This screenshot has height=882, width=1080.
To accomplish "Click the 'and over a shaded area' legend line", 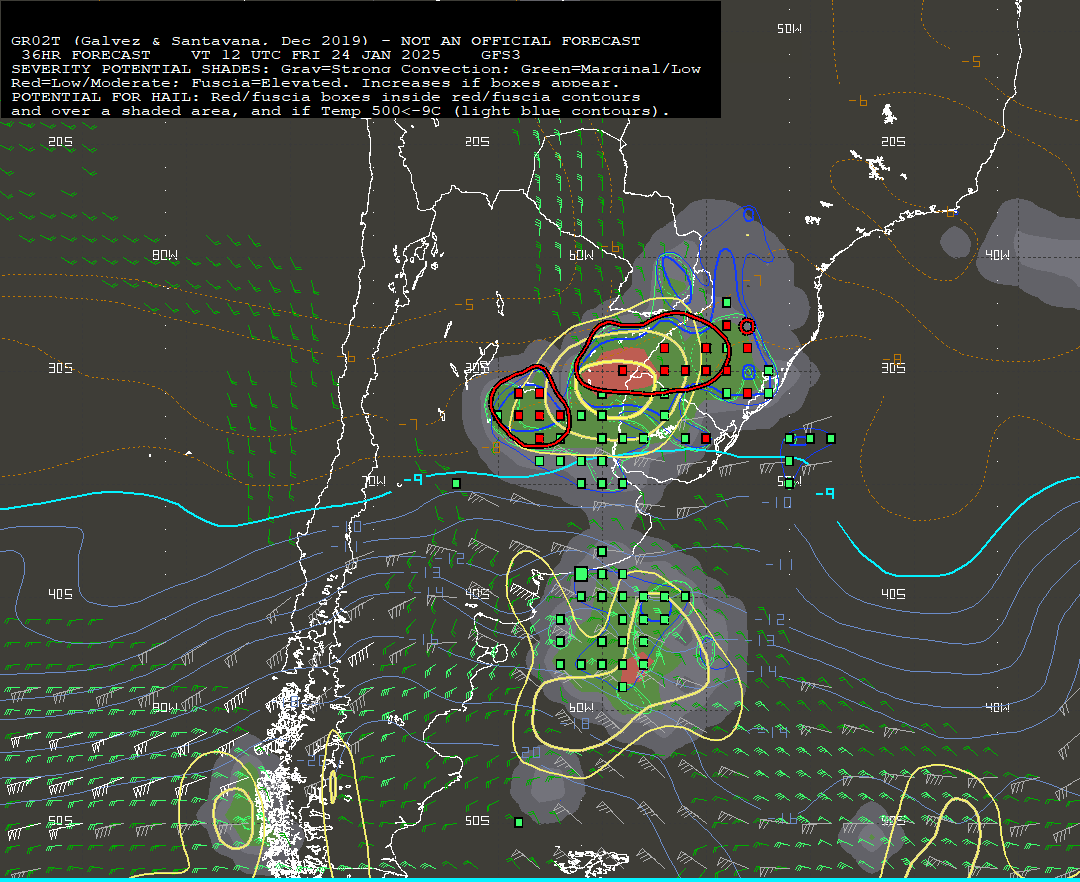I will (x=340, y=111).
